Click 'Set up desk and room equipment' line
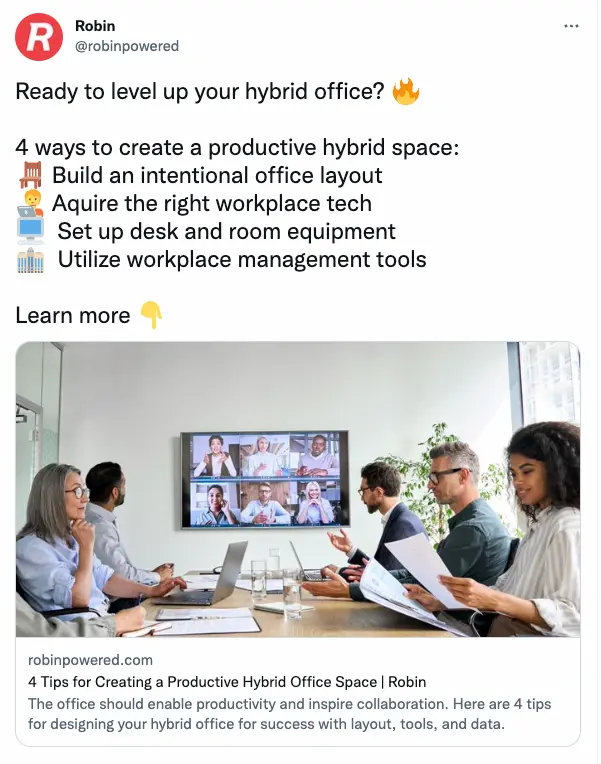The height and width of the screenshot is (764, 601). pos(227,231)
